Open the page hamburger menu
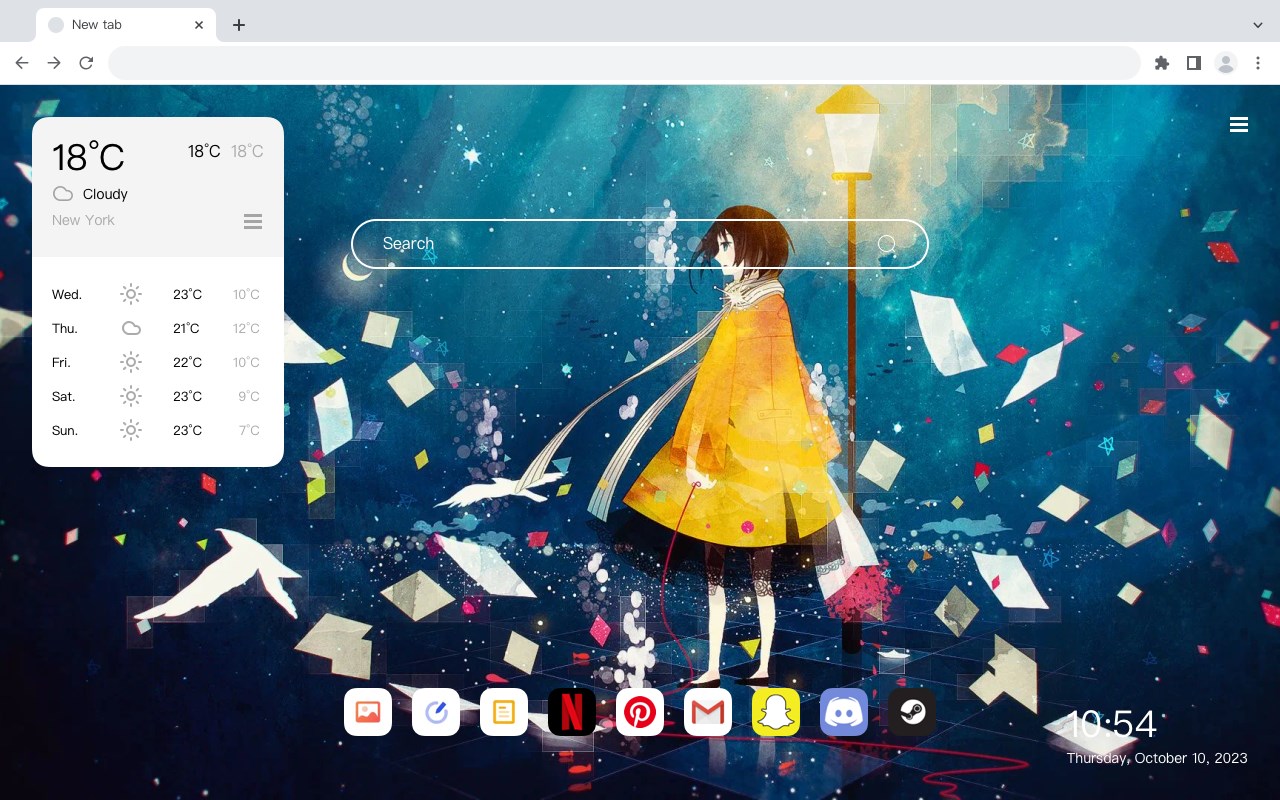The height and width of the screenshot is (800, 1280). click(1239, 125)
